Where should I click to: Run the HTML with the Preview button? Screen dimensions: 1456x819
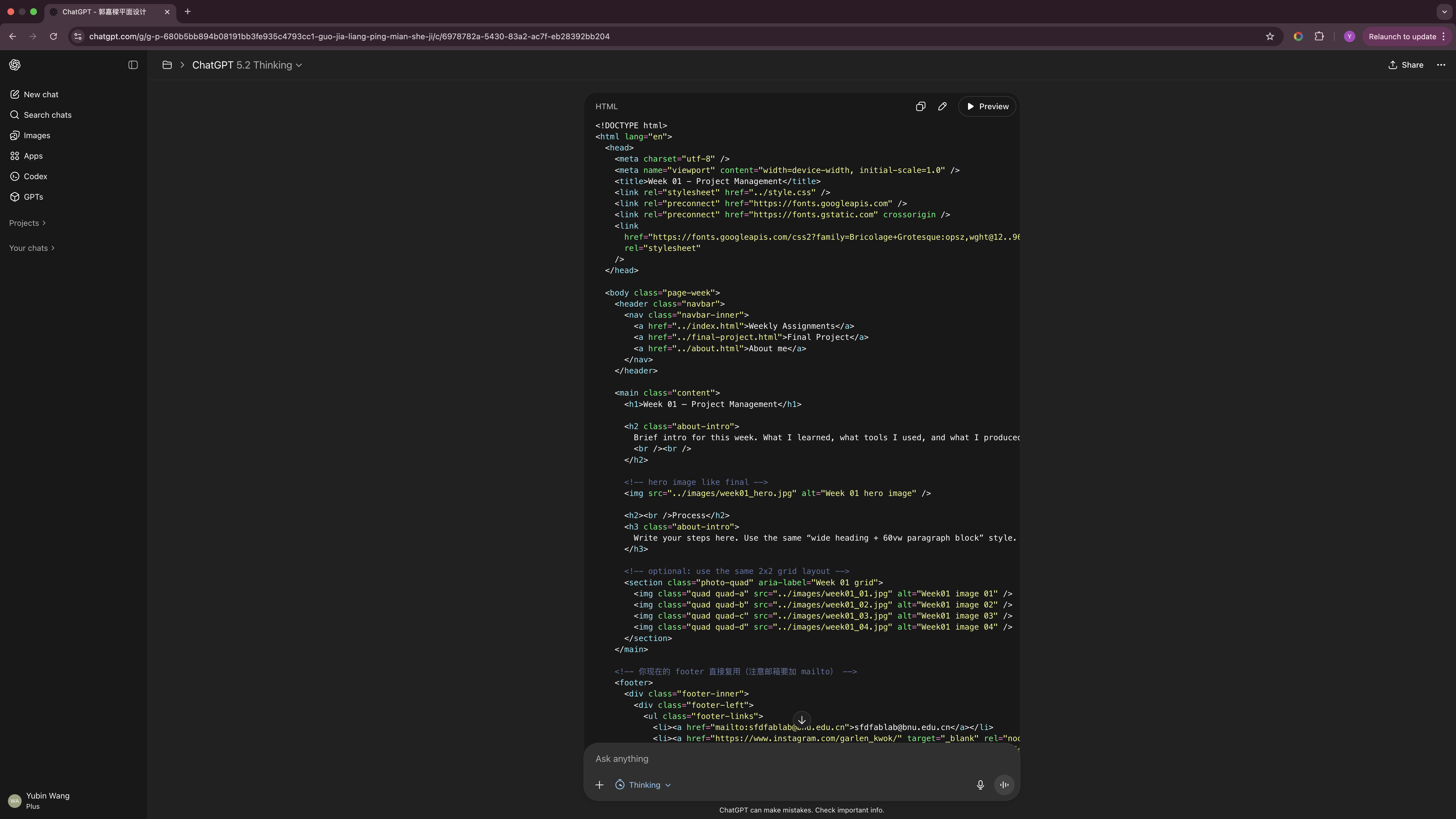[987, 106]
